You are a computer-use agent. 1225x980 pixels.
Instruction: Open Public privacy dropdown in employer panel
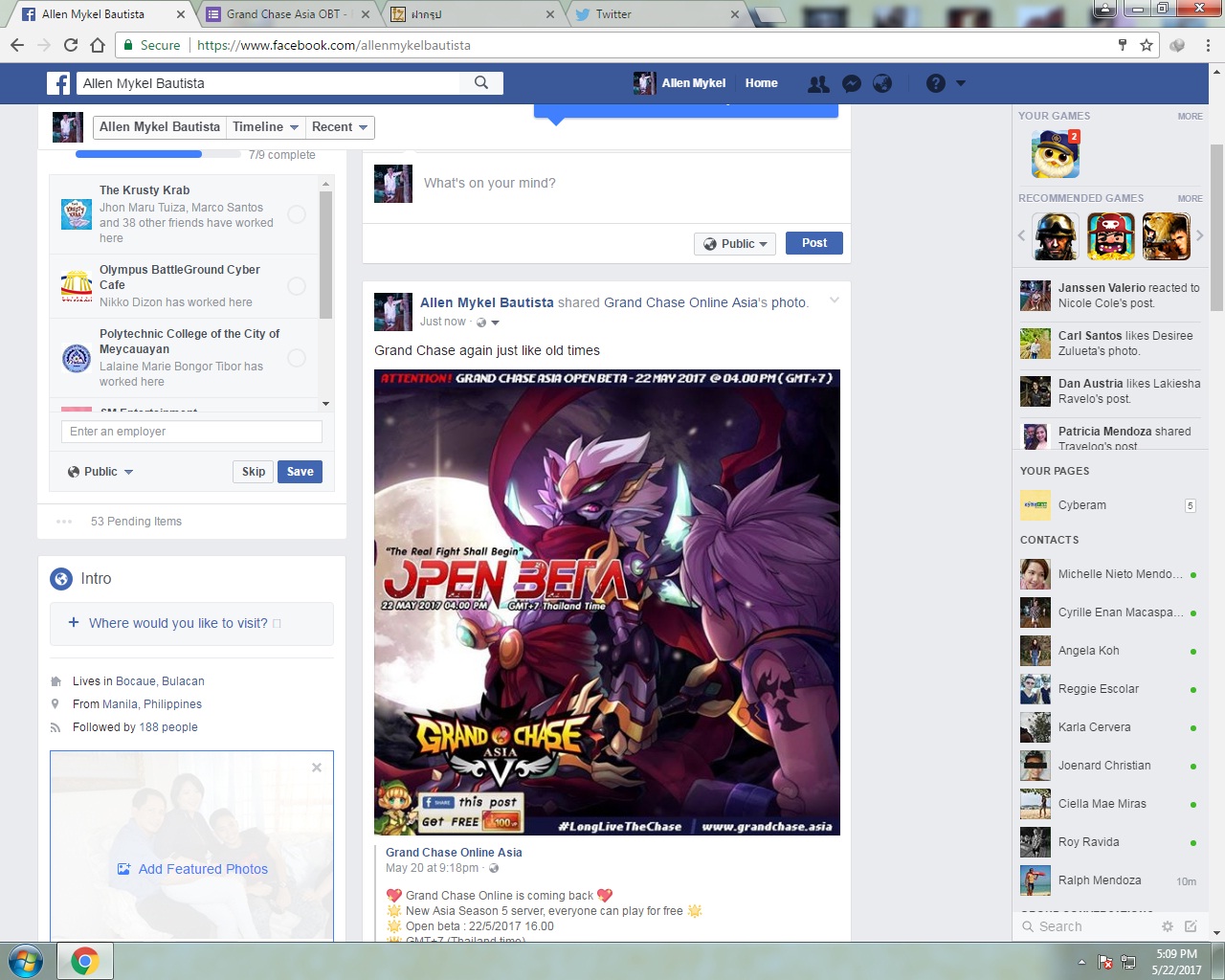(100, 472)
